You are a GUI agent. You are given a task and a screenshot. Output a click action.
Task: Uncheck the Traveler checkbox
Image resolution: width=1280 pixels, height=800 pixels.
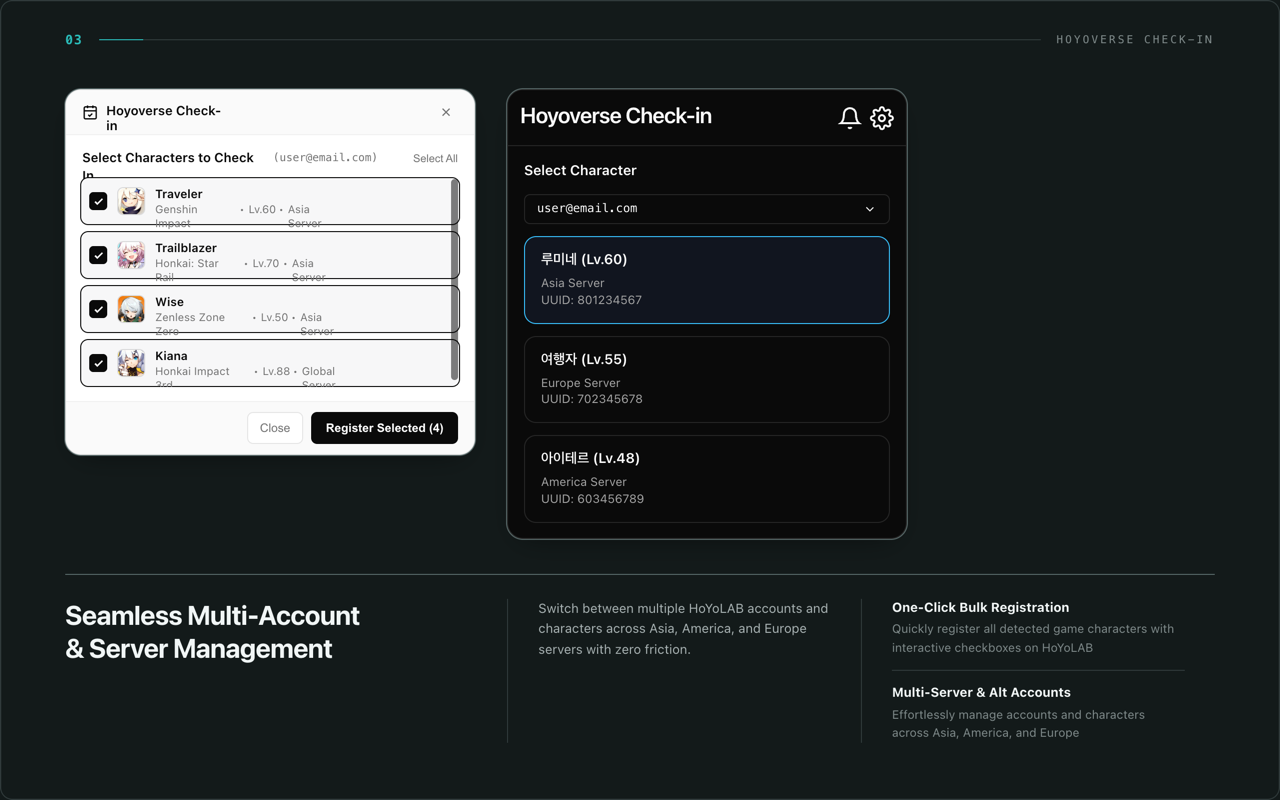[x=98, y=201]
